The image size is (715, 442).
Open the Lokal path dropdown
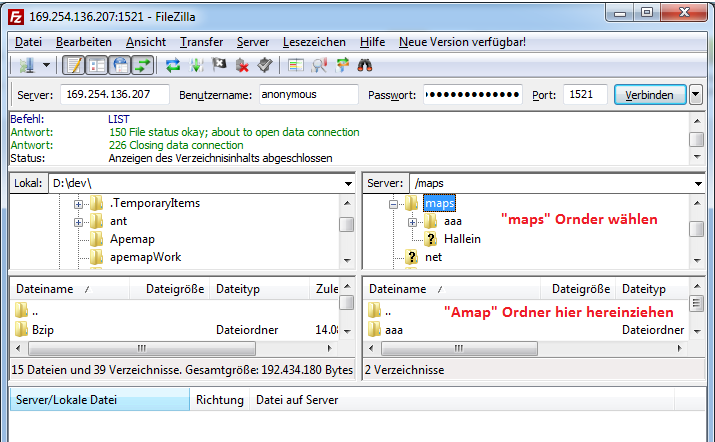pyautogui.click(x=348, y=183)
